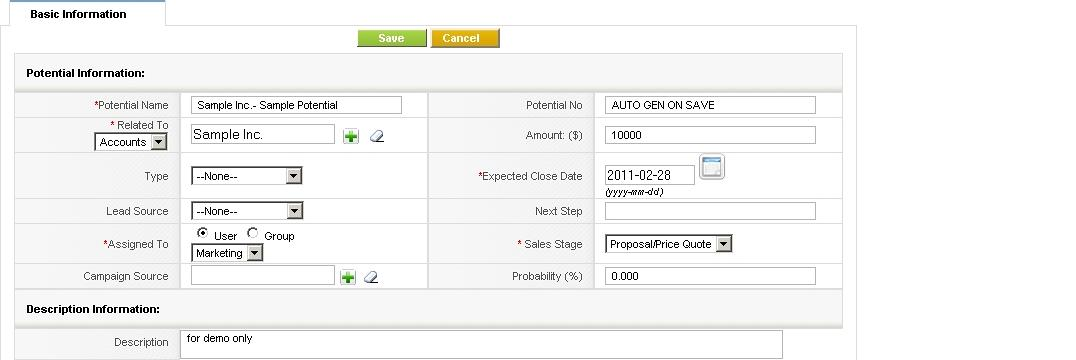Click the Amount: ($) label
The image size is (1076, 360).
click(554, 136)
